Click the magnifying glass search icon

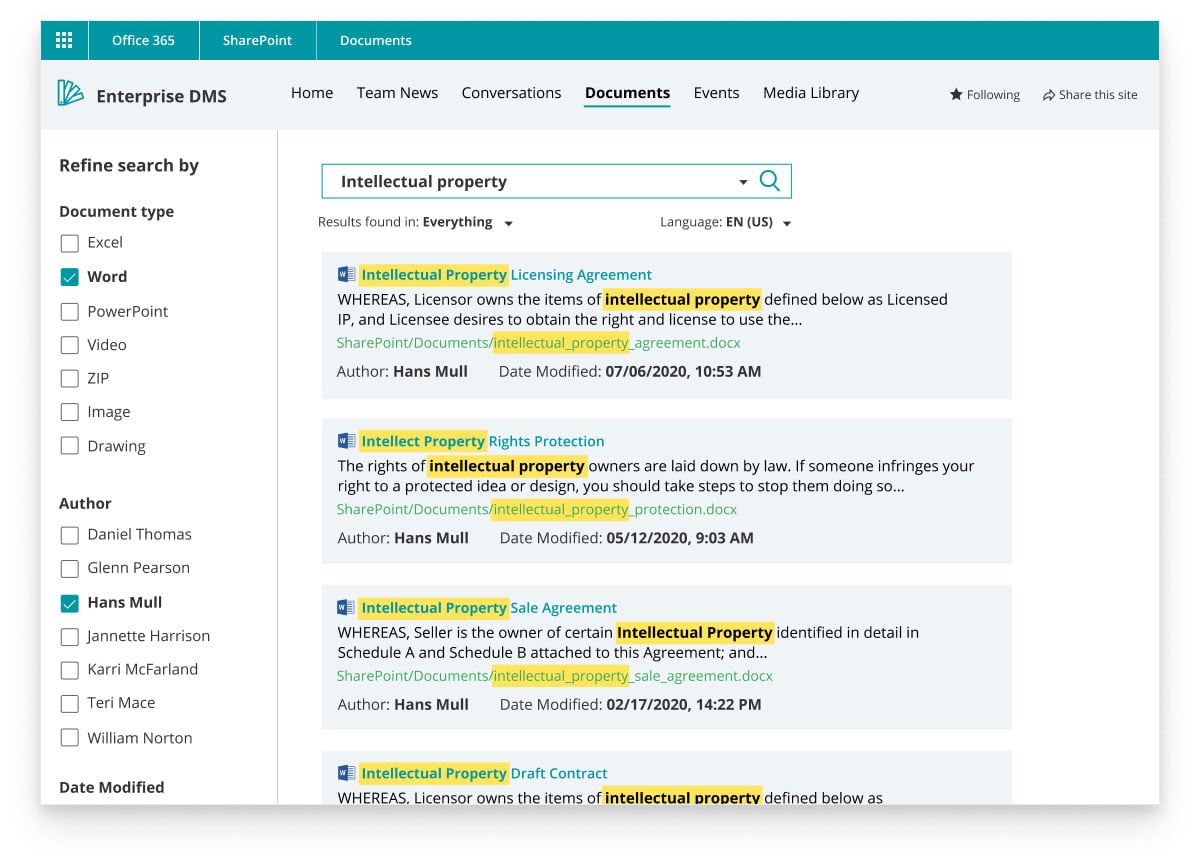click(769, 181)
